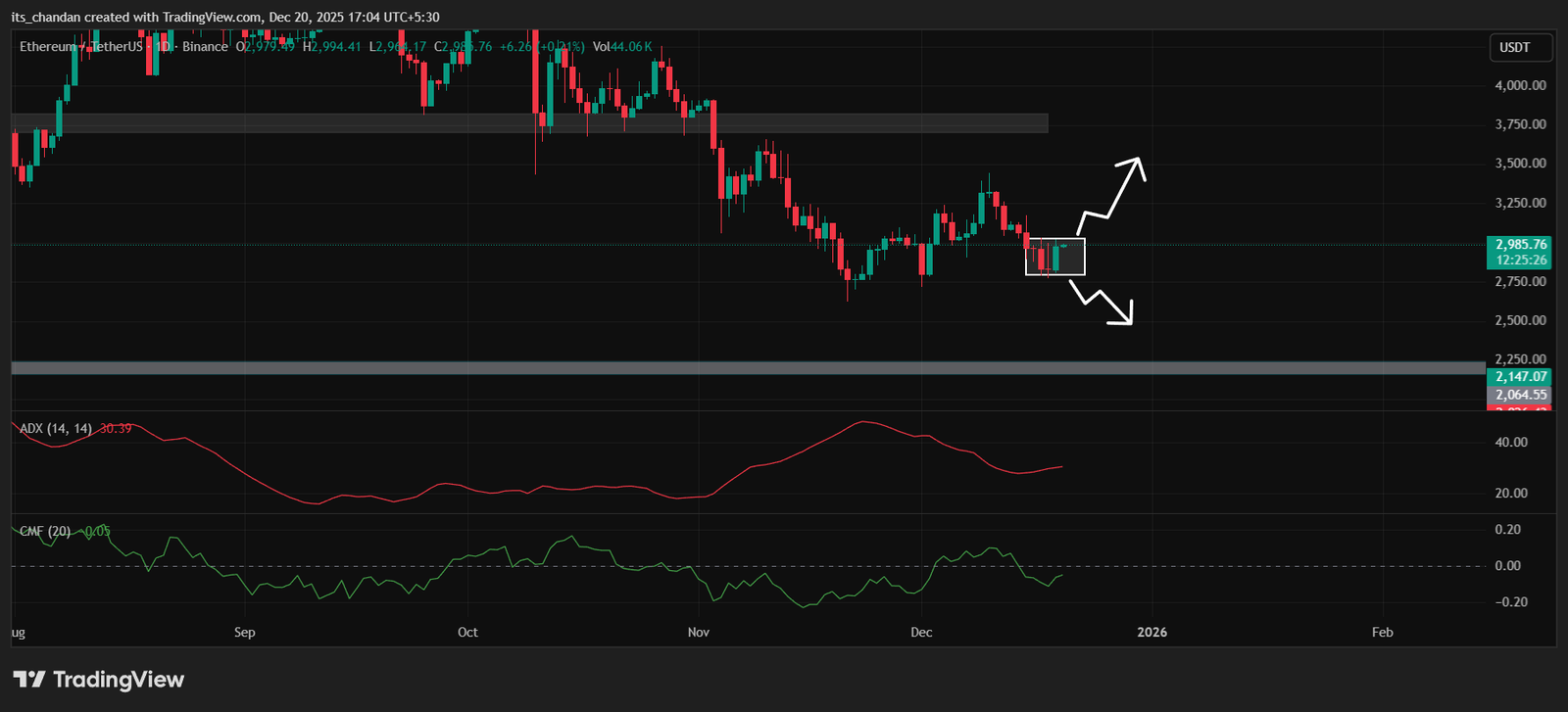Viewport: 1568px width, 712px height.
Task: Click the current price label 2,985.76
Action: pos(1520,245)
